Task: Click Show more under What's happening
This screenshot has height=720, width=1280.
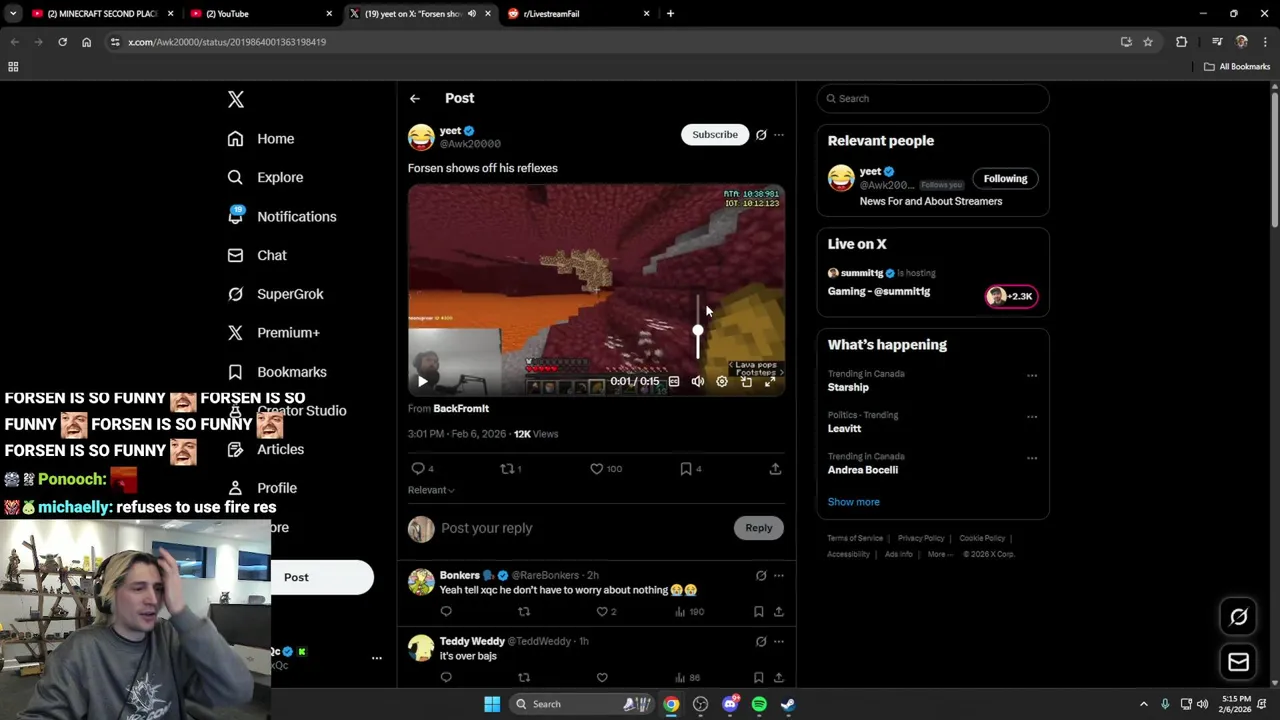Action: tap(853, 502)
